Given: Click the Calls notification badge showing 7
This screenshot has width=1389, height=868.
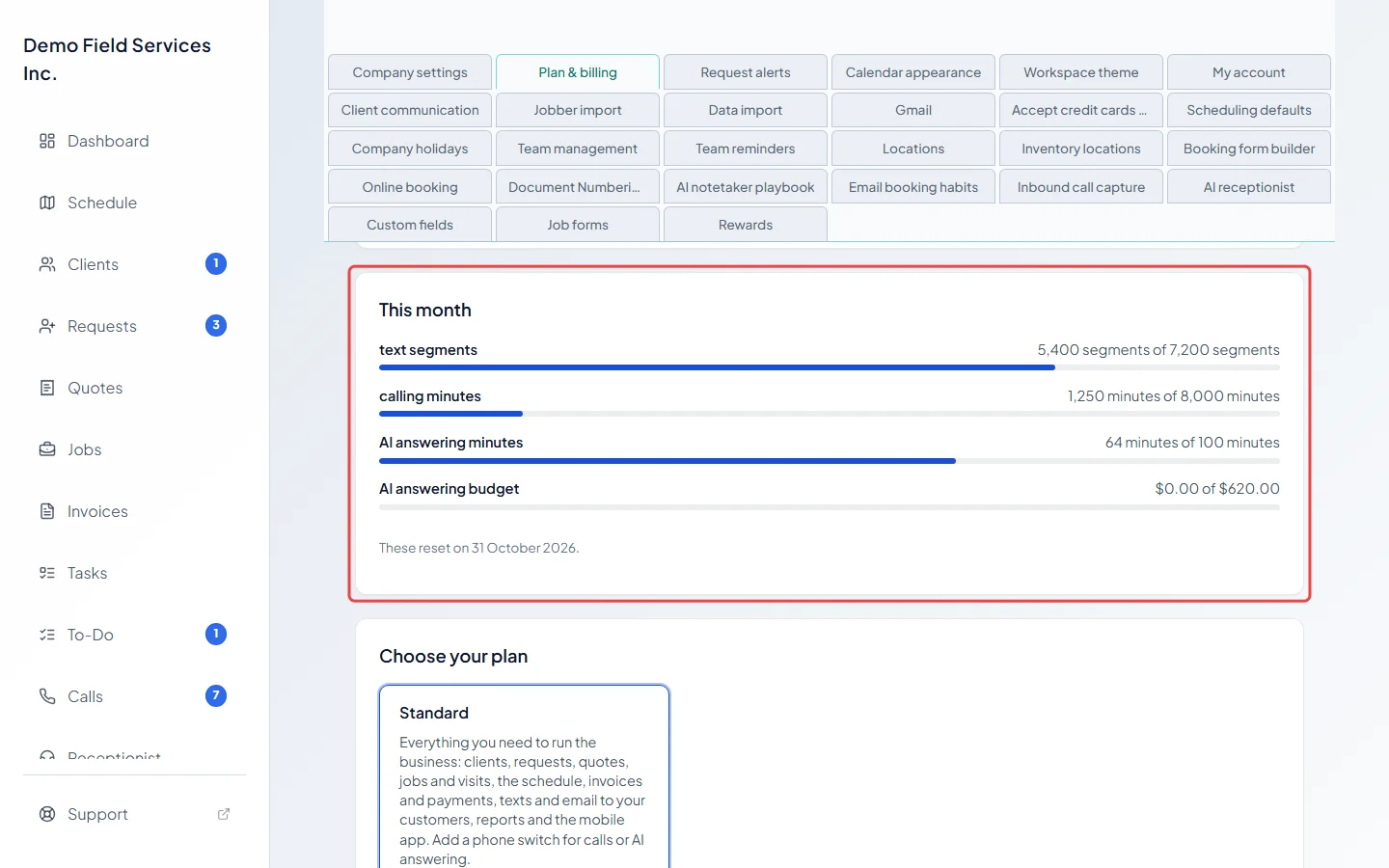Looking at the screenshot, I should coord(216,695).
